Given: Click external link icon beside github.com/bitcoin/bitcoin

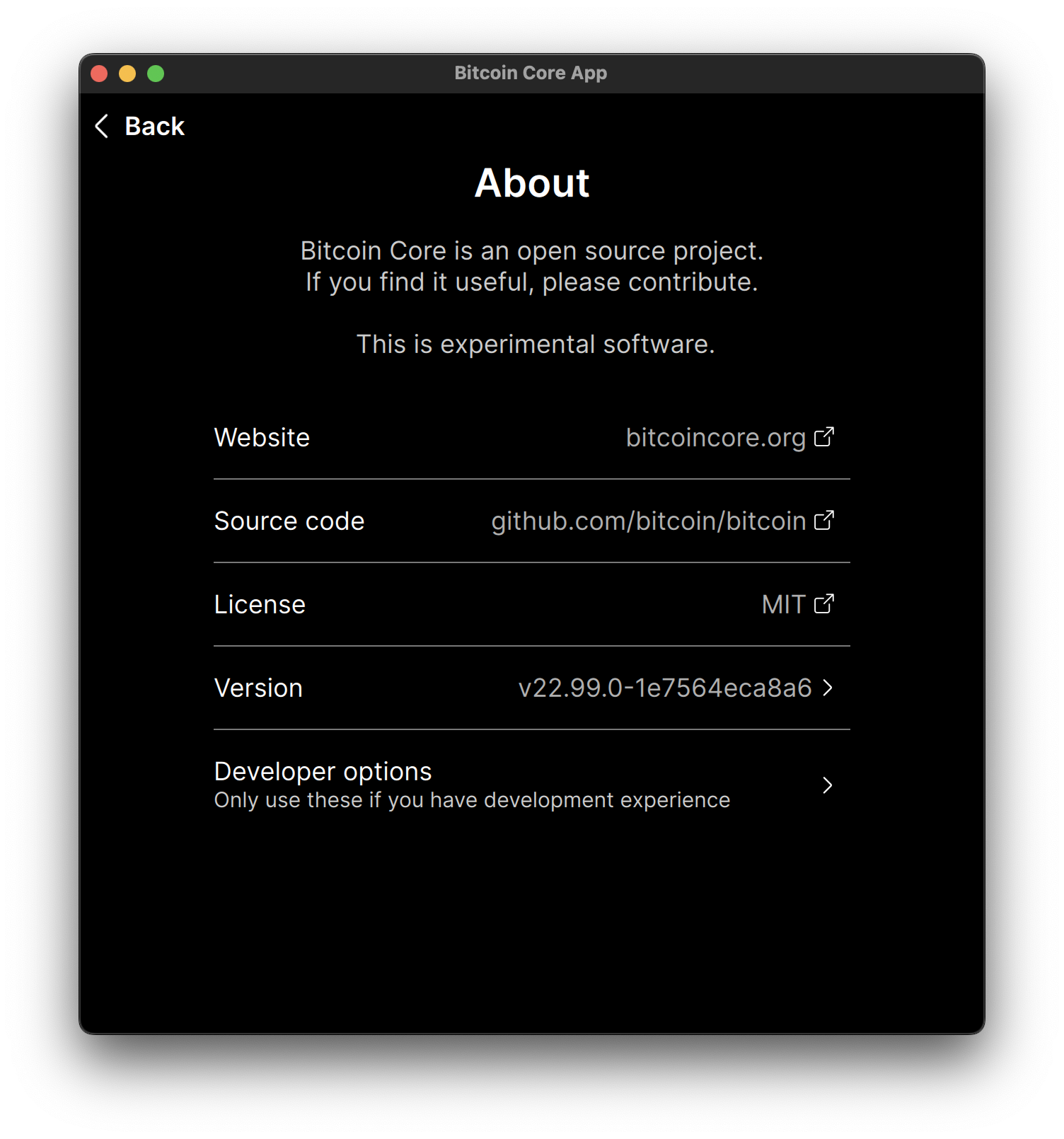Looking at the screenshot, I should [824, 521].
